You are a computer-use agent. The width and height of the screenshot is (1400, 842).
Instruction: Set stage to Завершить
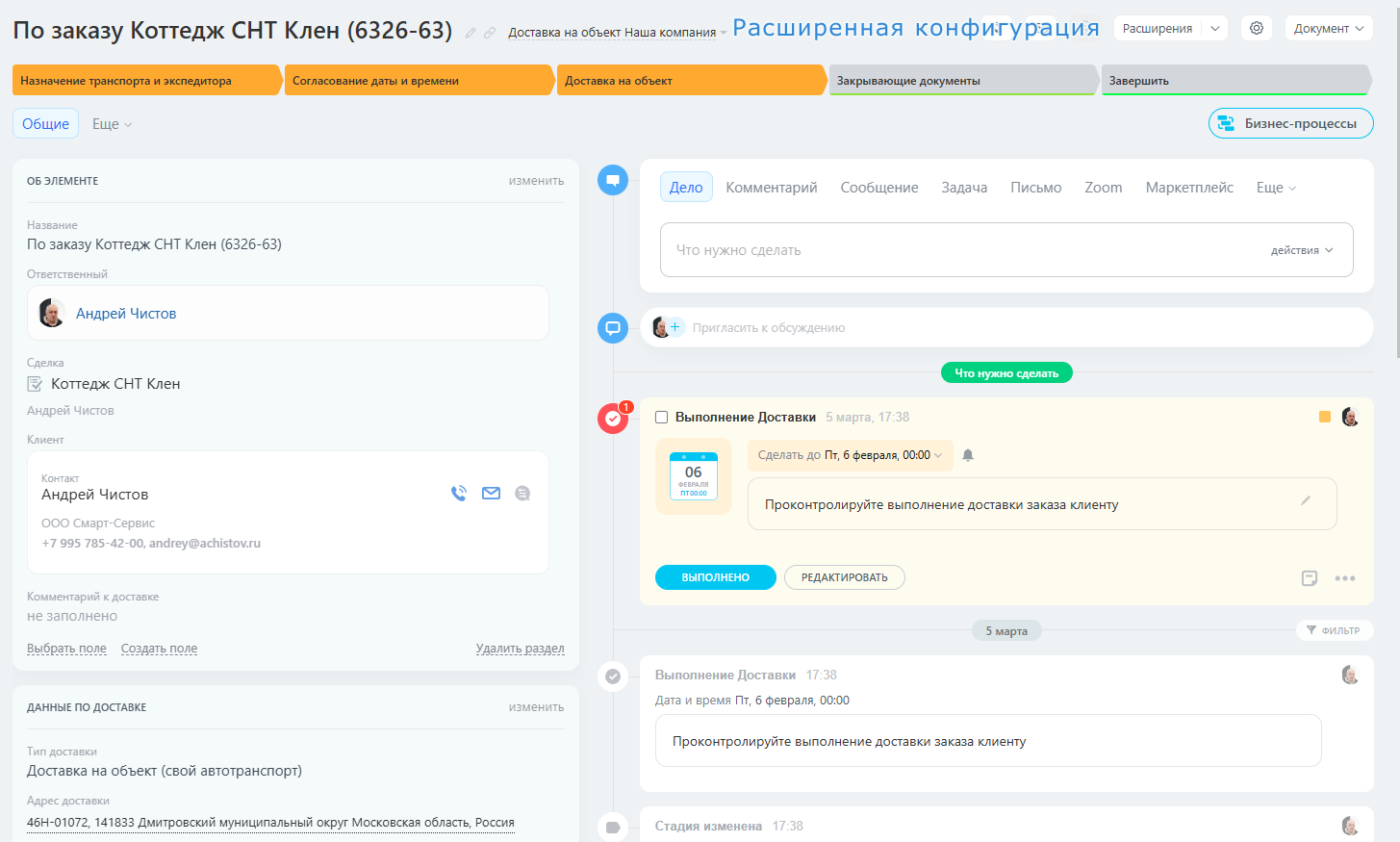click(x=1235, y=81)
